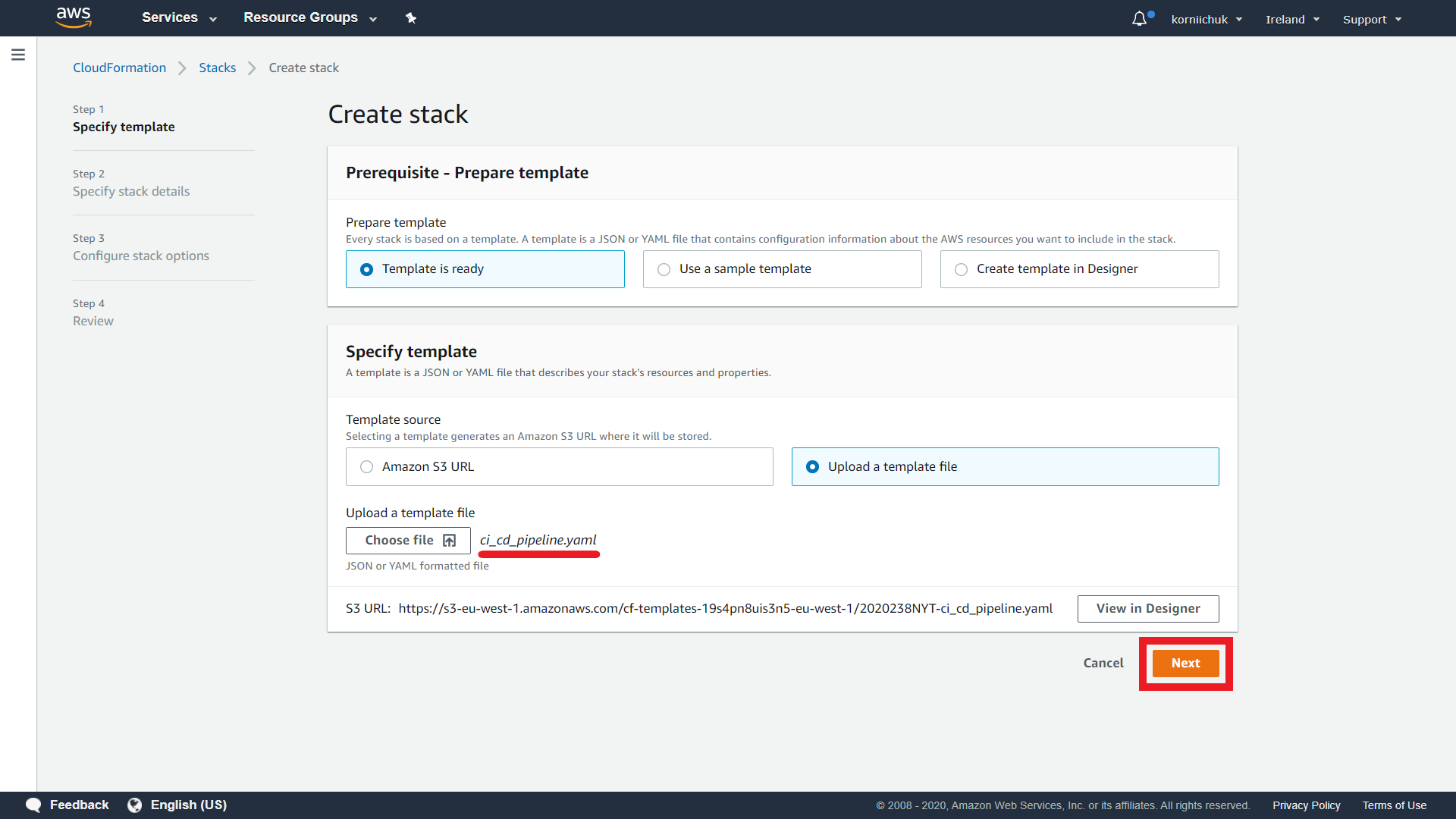Screen dimensions: 1456x819
Task: Expand the Resource Groups dropdown
Action: 309,18
